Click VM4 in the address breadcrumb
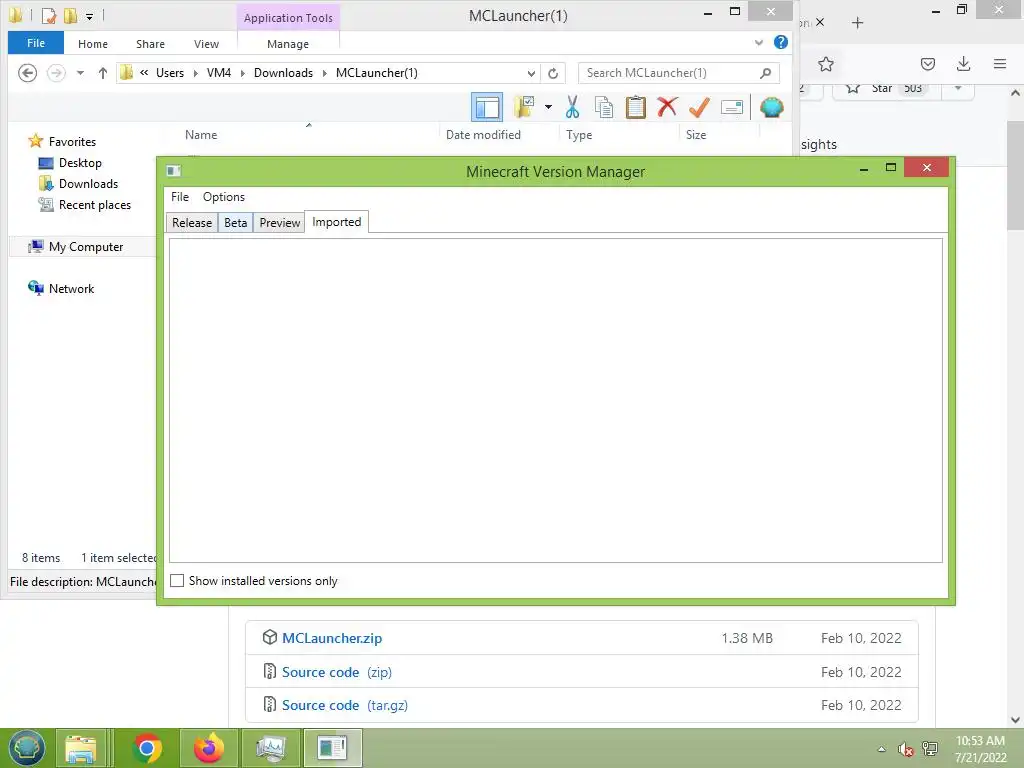Viewport: 1024px width, 768px height. pyautogui.click(x=219, y=73)
